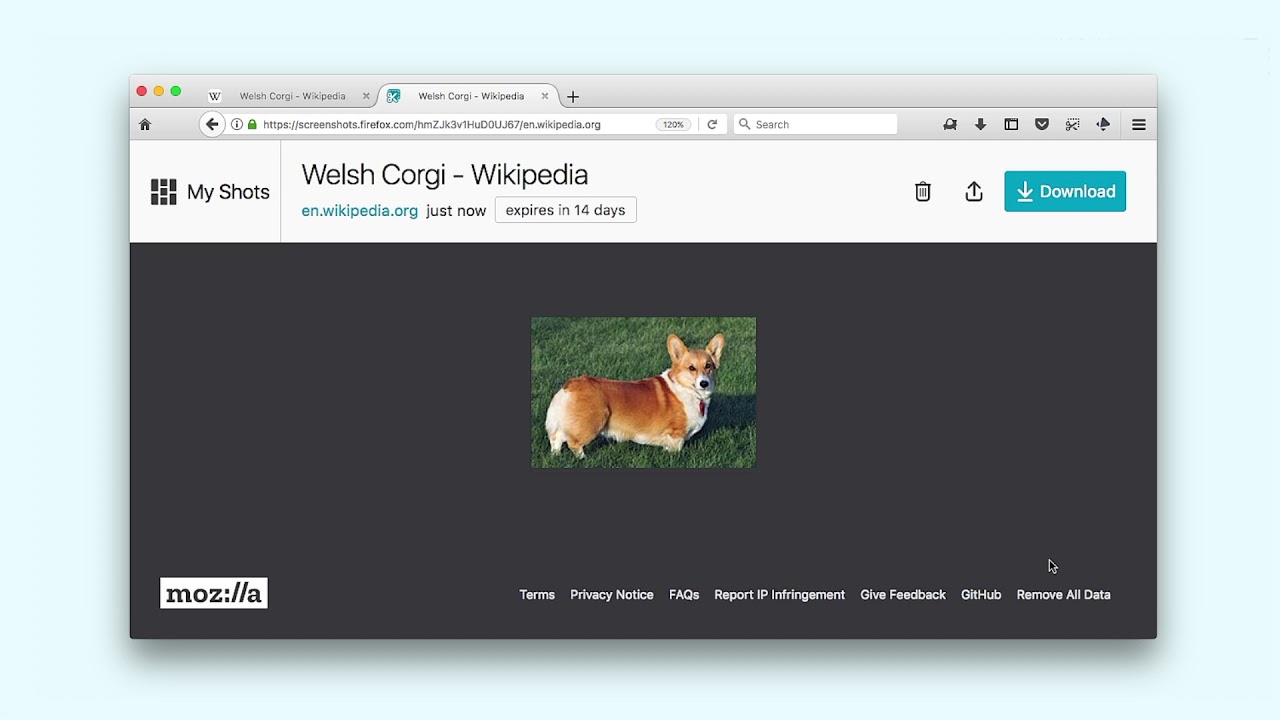1280x720 pixels.
Task: Focus the browser Search field
Action: coord(816,124)
